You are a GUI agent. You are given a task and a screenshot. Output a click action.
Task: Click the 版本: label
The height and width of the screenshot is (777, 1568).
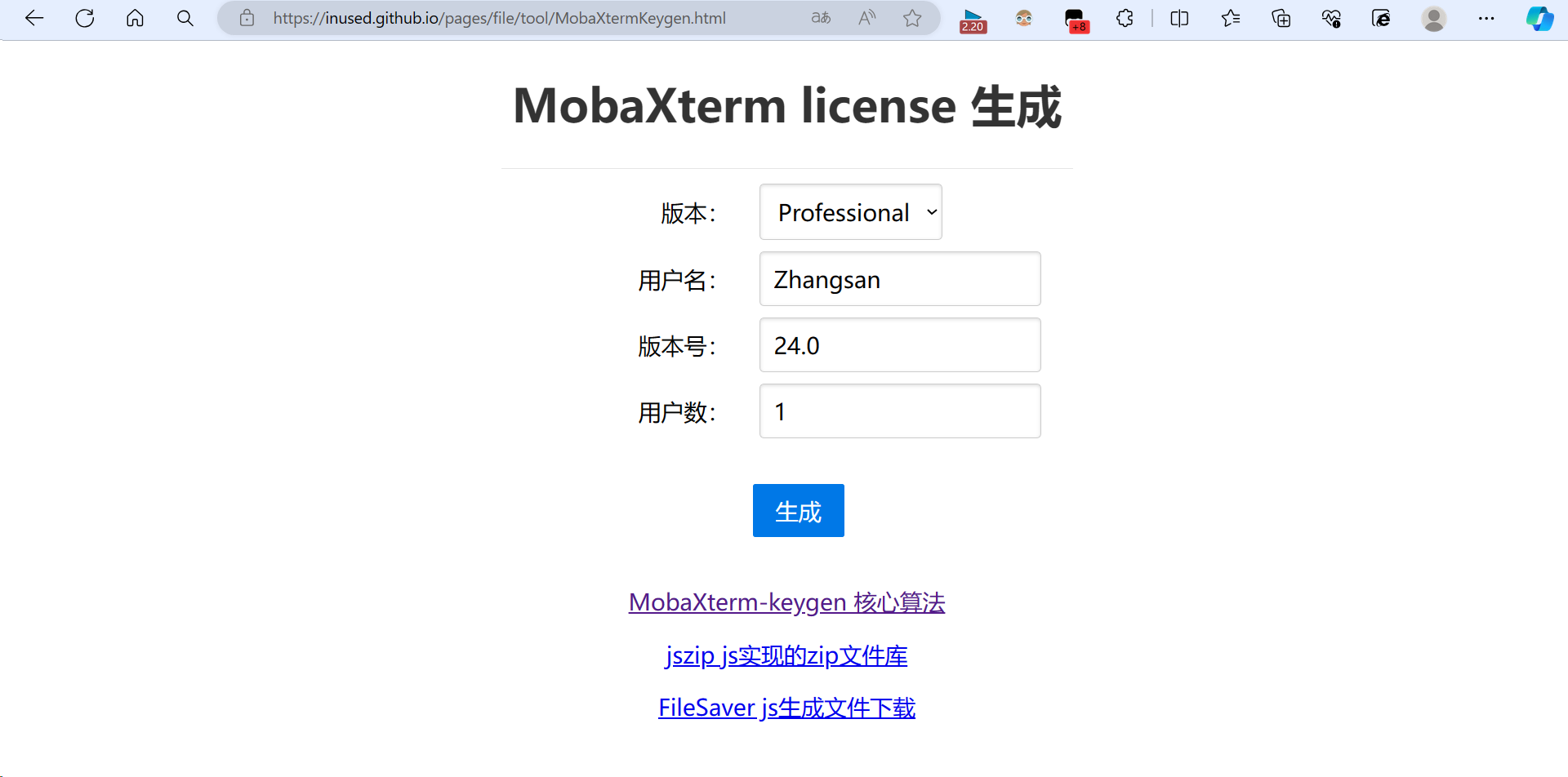[x=688, y=213]
